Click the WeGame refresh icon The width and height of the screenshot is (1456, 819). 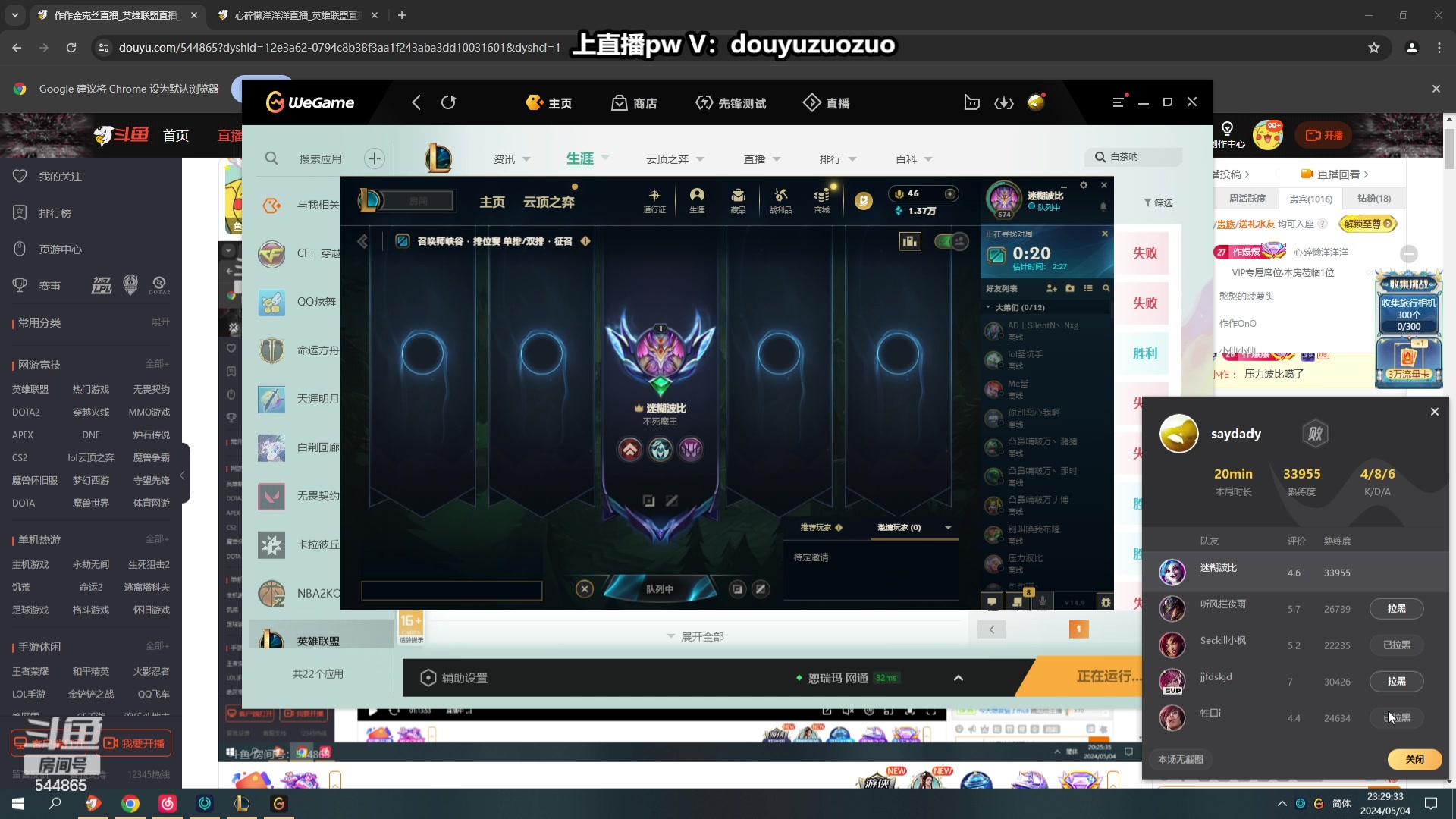tap(449, 102)
